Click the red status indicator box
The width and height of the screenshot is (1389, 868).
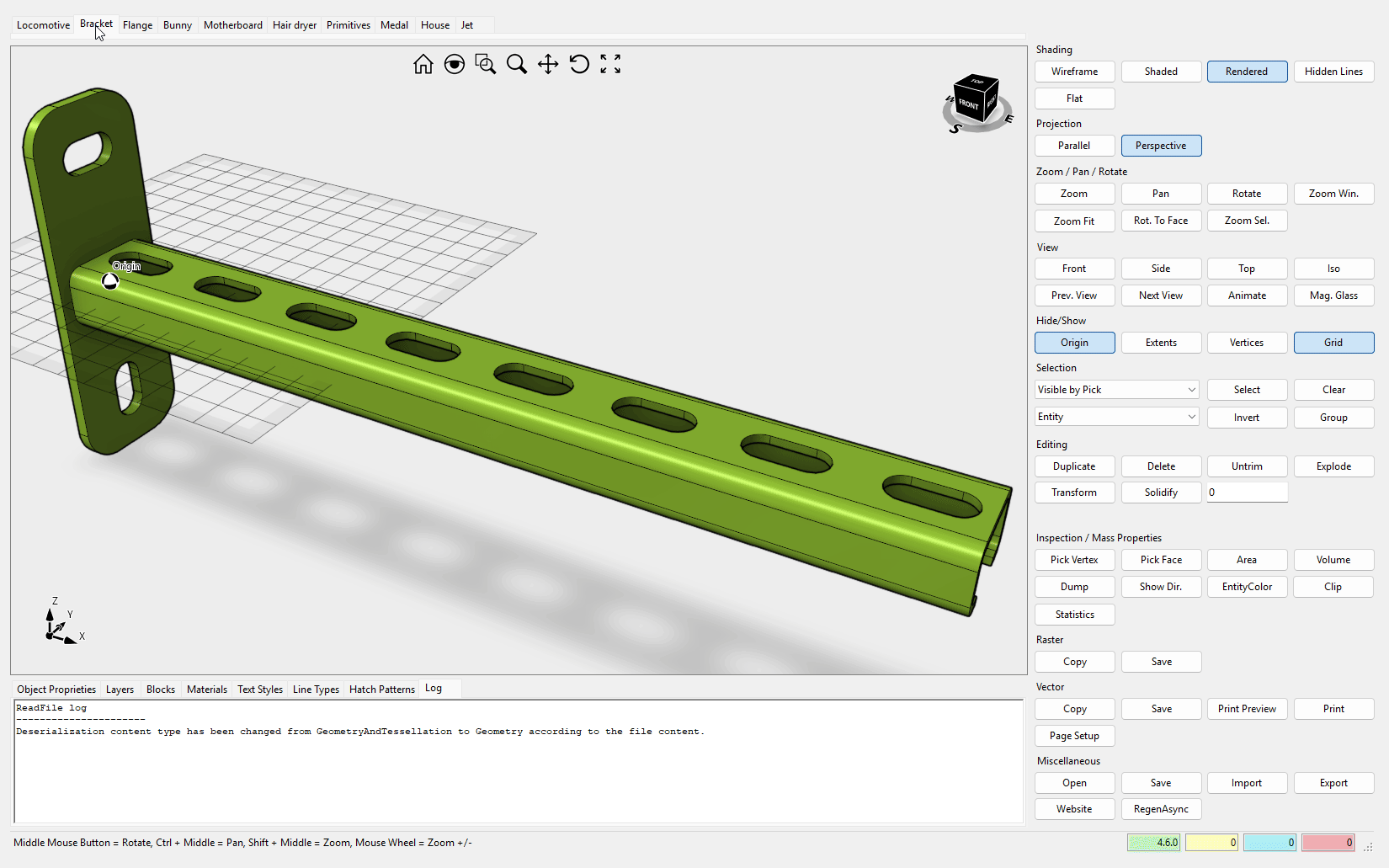coord(1328,842)
